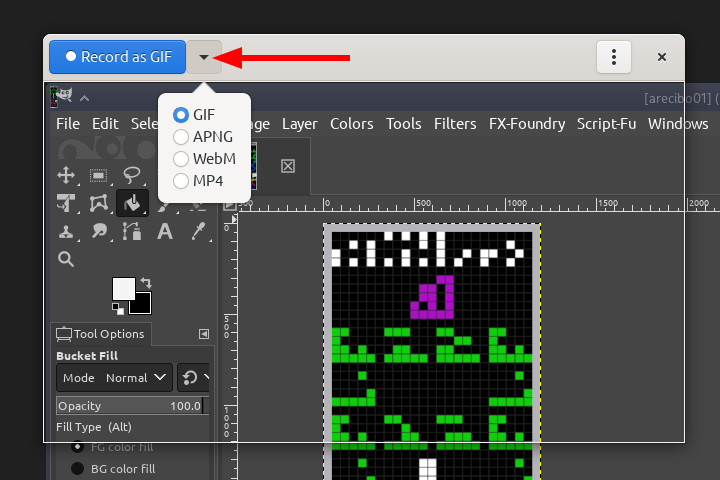Open the FX-Foundry menu
Image resolution: width=720 pixels, height=480 pixels.
click(x=527, y=124)
